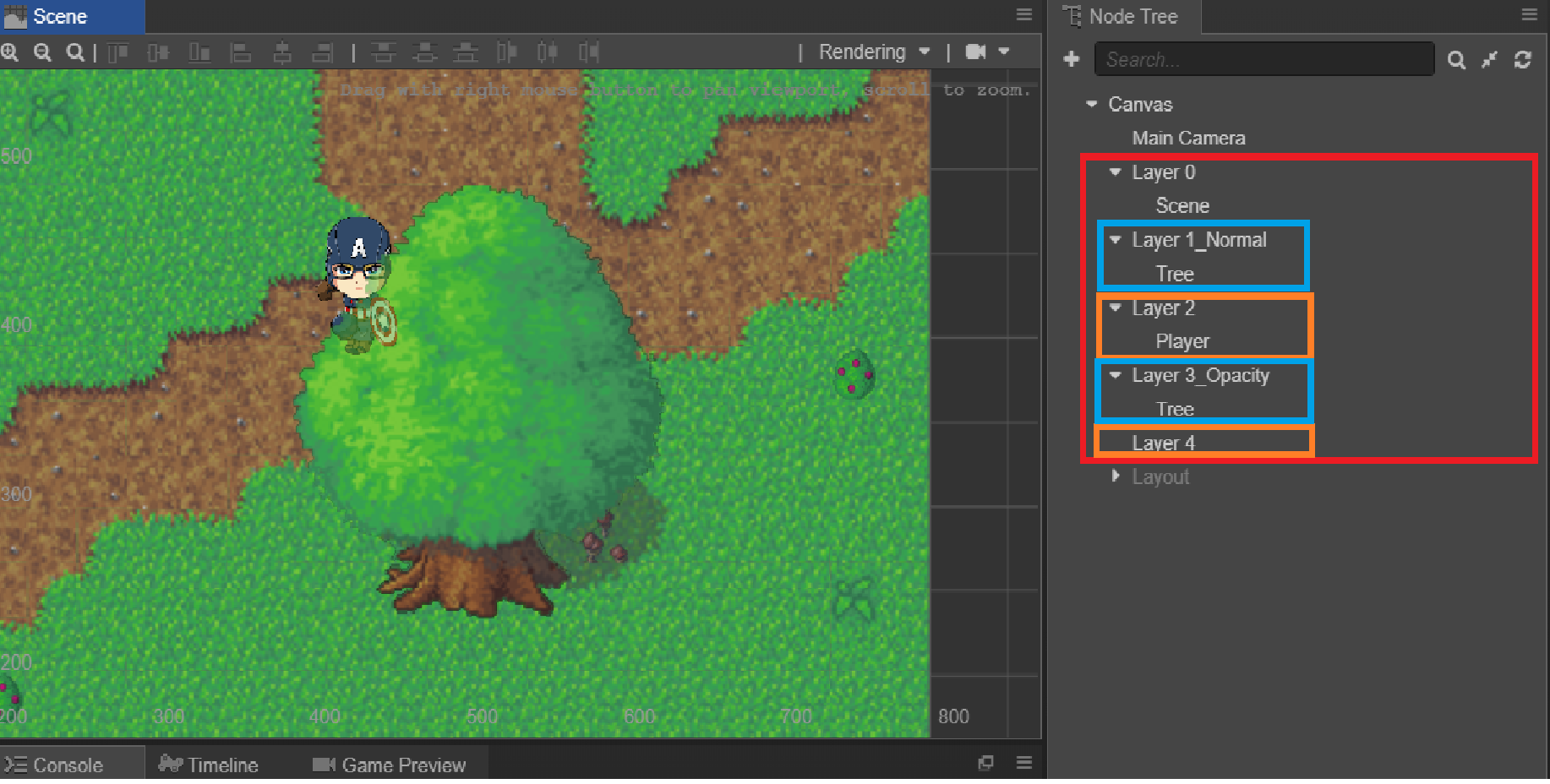Open the dropdown arrow beside the camera icon
This screenshot has height=784, width=1550.
click(x=1004, y=52)
